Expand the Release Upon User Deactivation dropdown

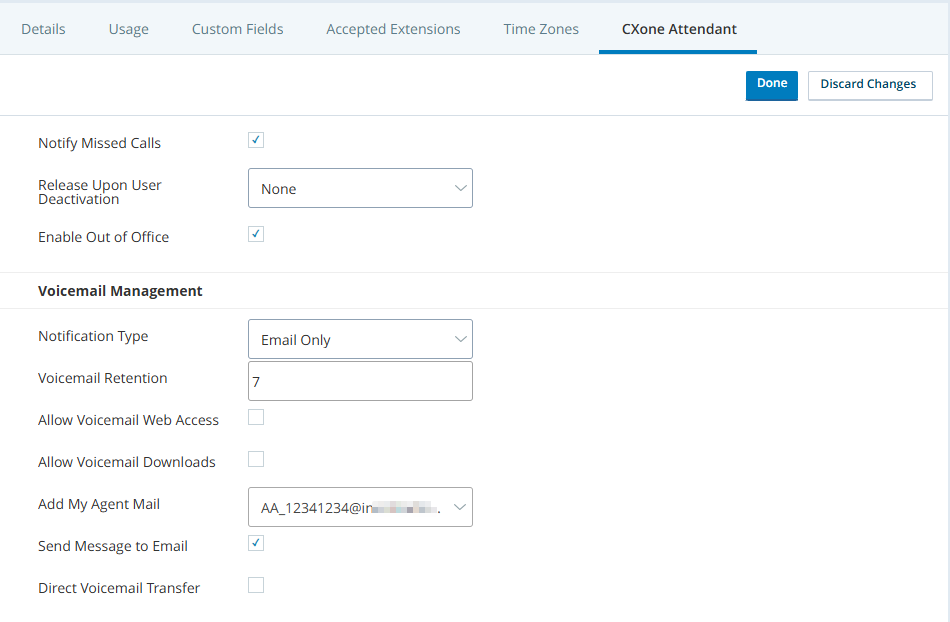360,188
